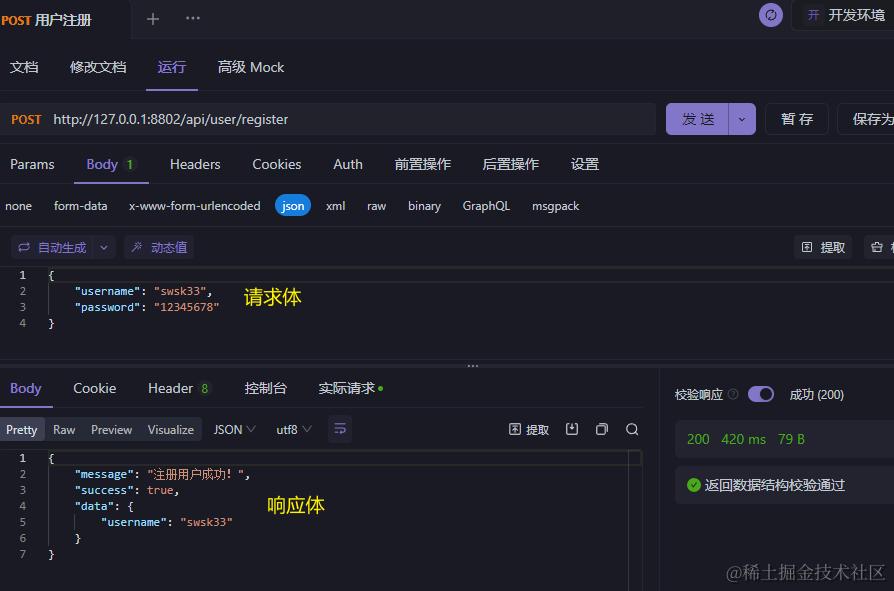
Task: Open the 控制台 console tab
Action: click(x=265, y=389)
